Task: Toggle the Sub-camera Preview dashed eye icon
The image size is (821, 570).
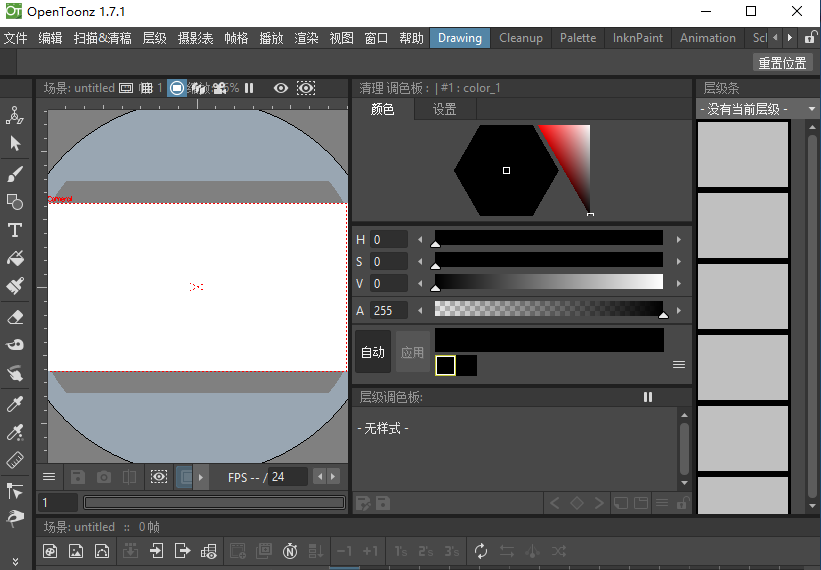Action: (306, 88)
